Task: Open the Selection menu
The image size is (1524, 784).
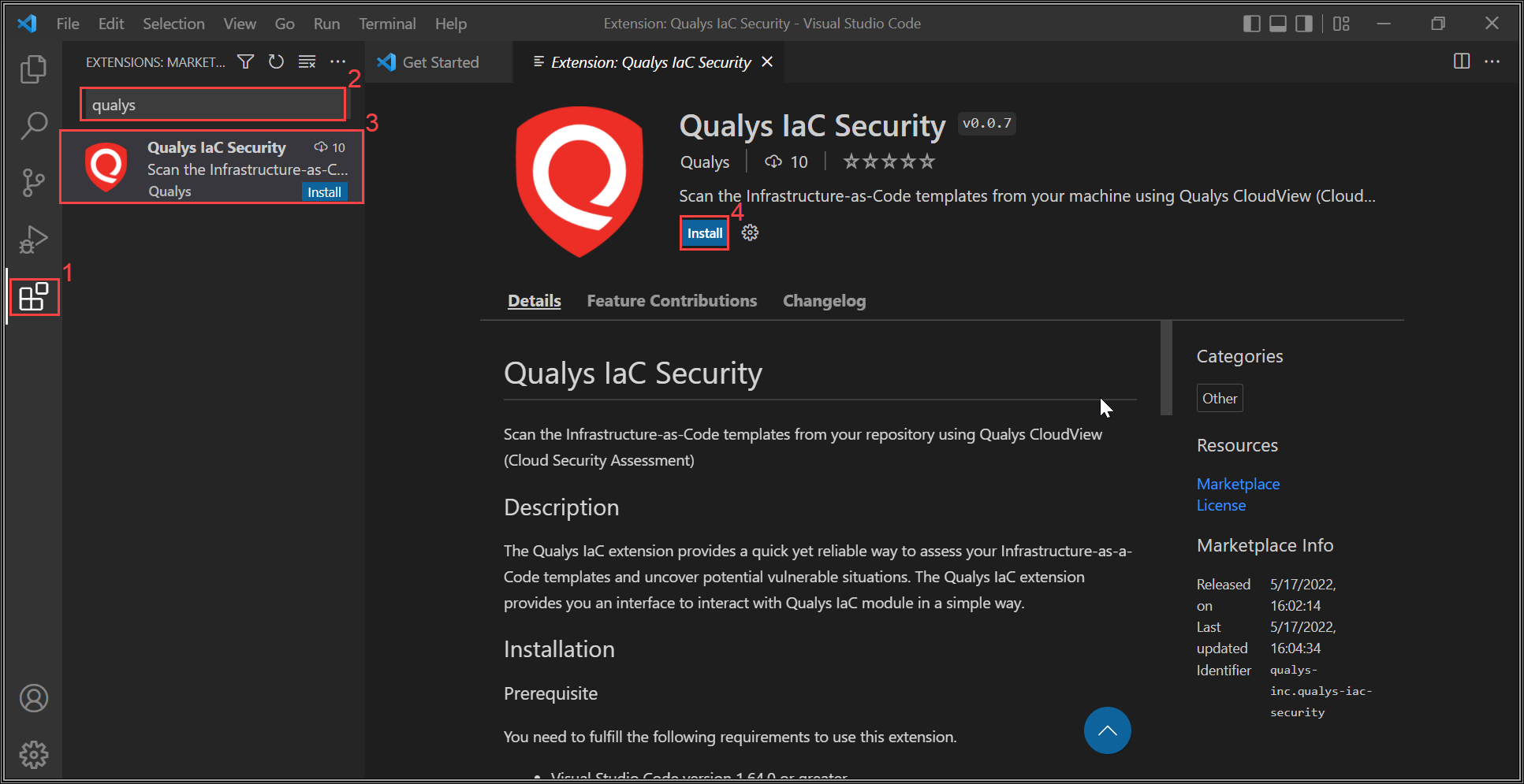Action: [x=173, y=24]
